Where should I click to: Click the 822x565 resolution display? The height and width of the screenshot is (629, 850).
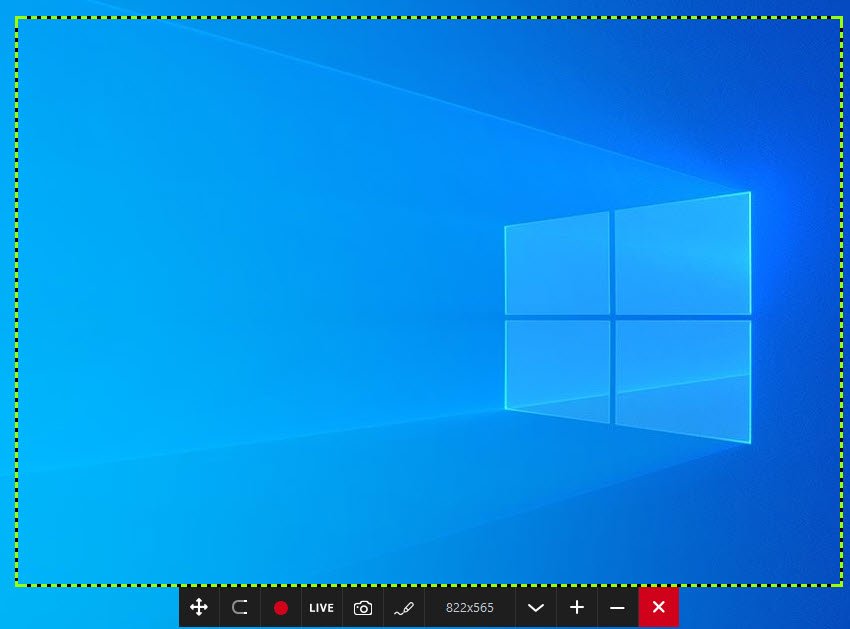[x=469, y=607]
